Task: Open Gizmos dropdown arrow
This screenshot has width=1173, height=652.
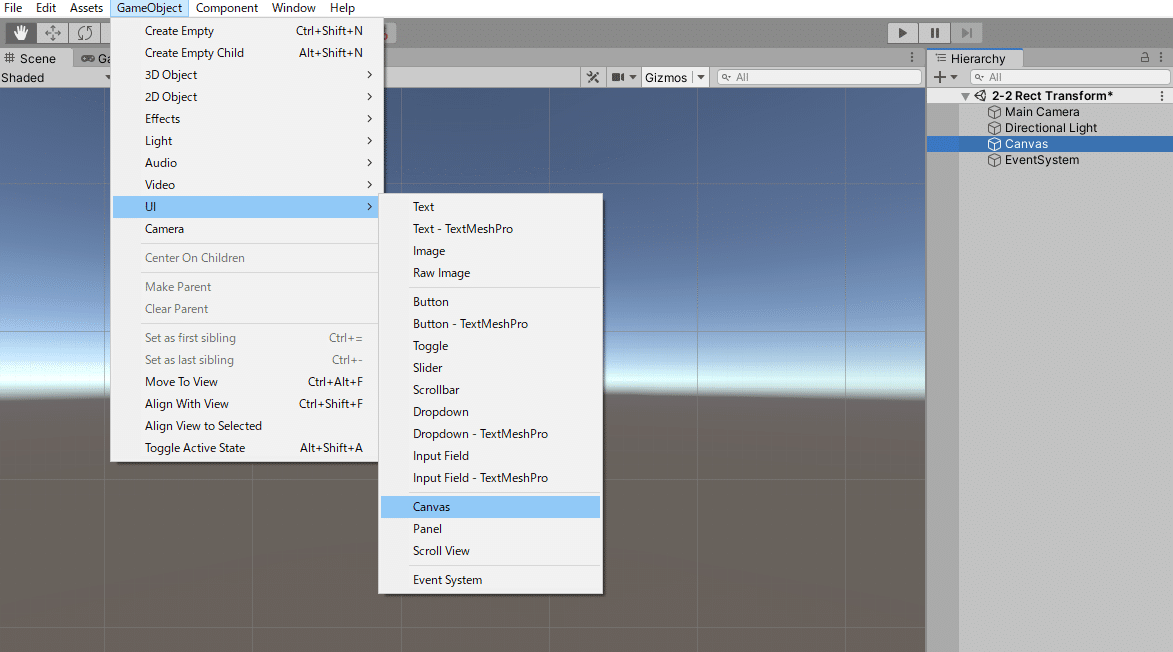Action: 701,77
